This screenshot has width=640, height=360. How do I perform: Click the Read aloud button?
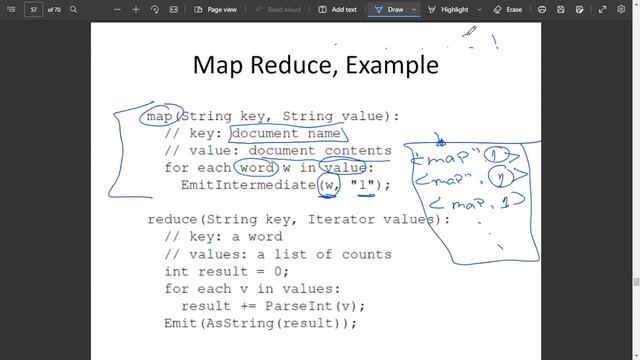(x=278, y=9)
